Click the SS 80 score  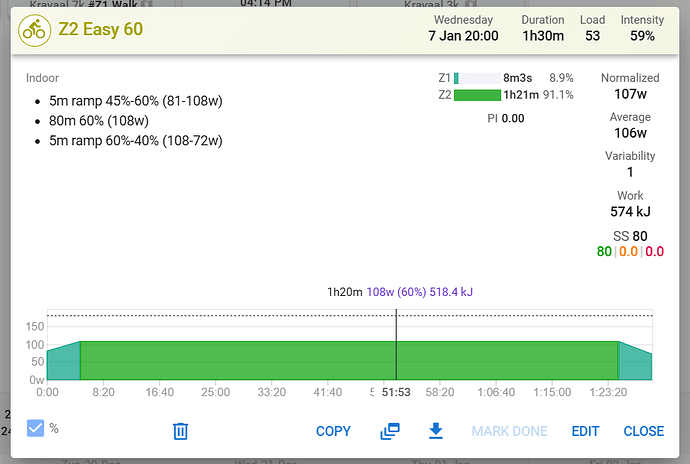tap(630, 236)
